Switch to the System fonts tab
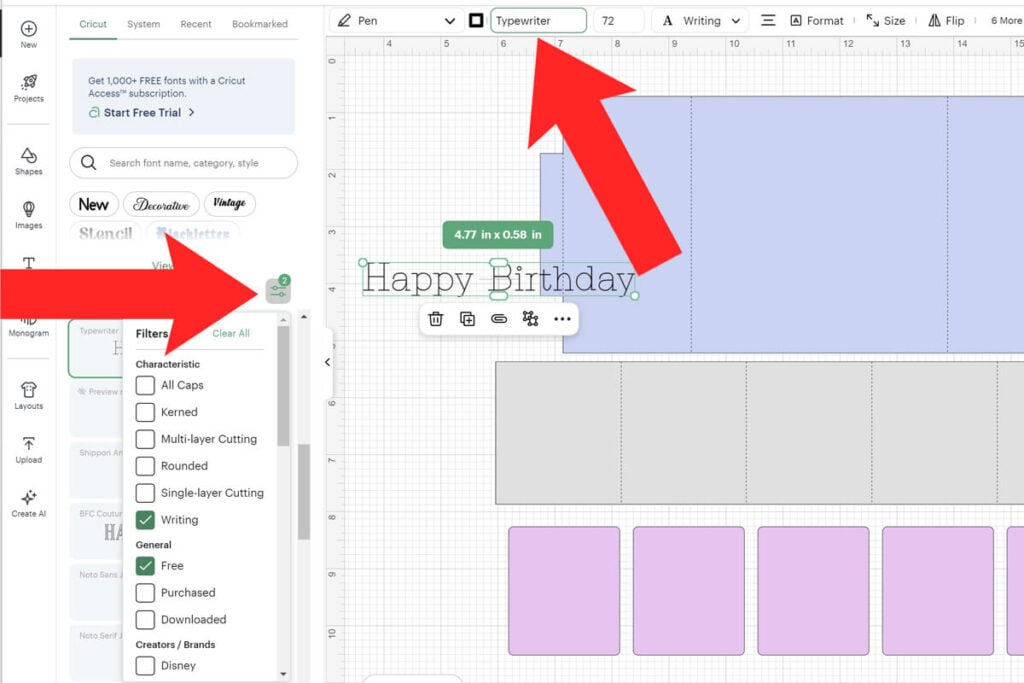The height and width of the screenshot is (683, 1024). coord(143,24)
